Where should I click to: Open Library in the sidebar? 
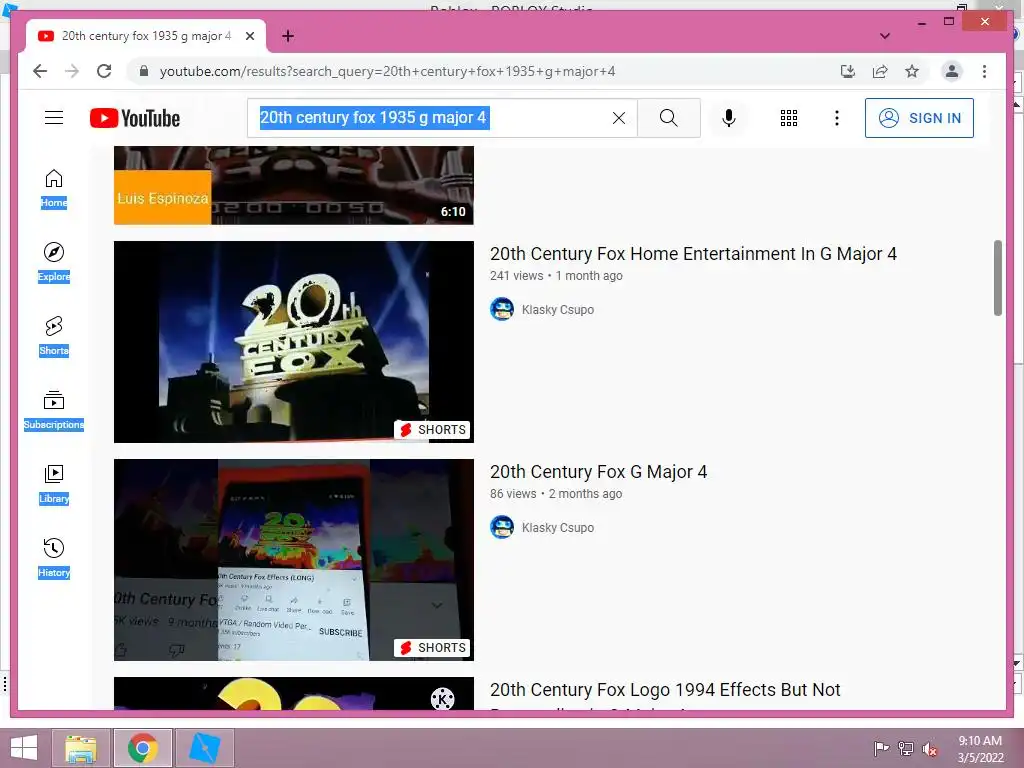[x=54, y=484]
